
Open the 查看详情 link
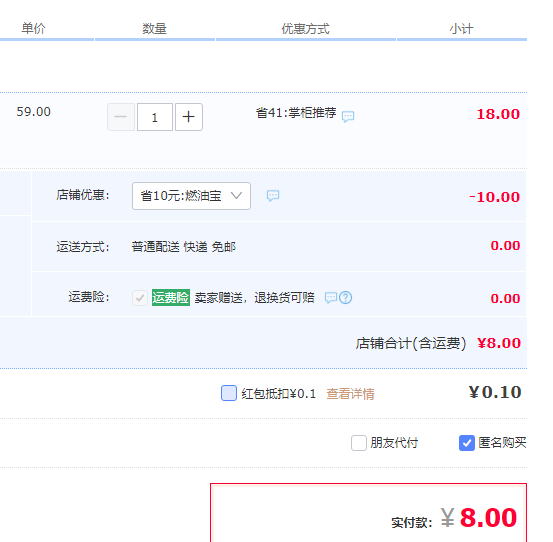(350, 394)
